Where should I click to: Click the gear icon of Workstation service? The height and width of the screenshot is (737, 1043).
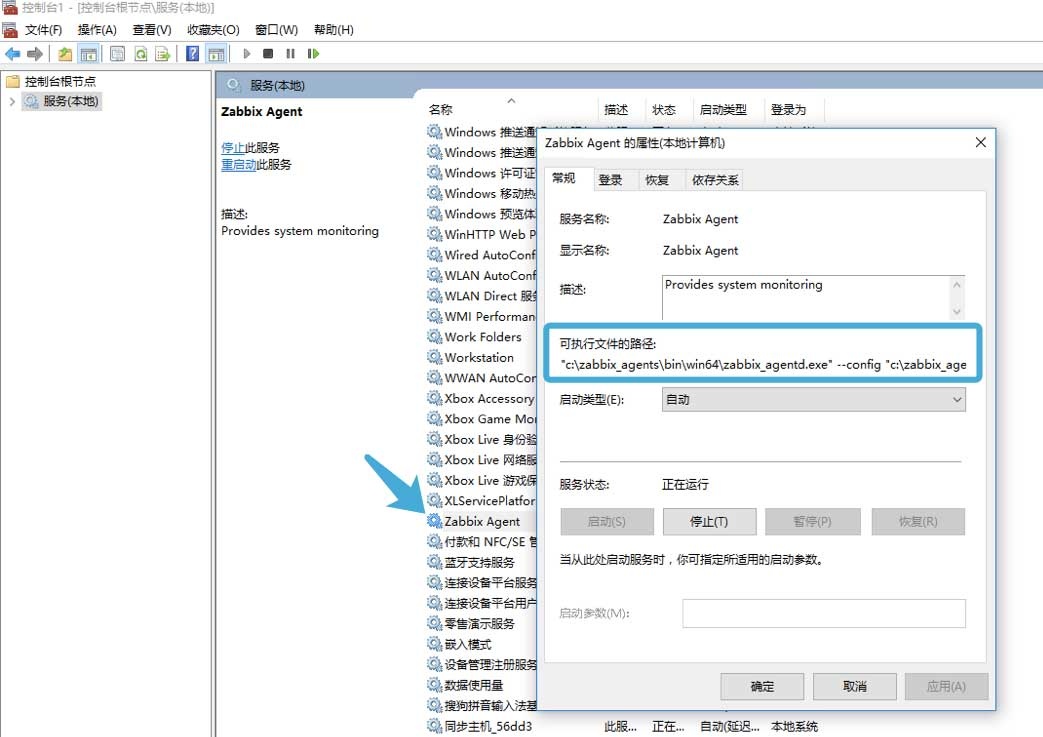pyautogui.click(x=434, y=357)
